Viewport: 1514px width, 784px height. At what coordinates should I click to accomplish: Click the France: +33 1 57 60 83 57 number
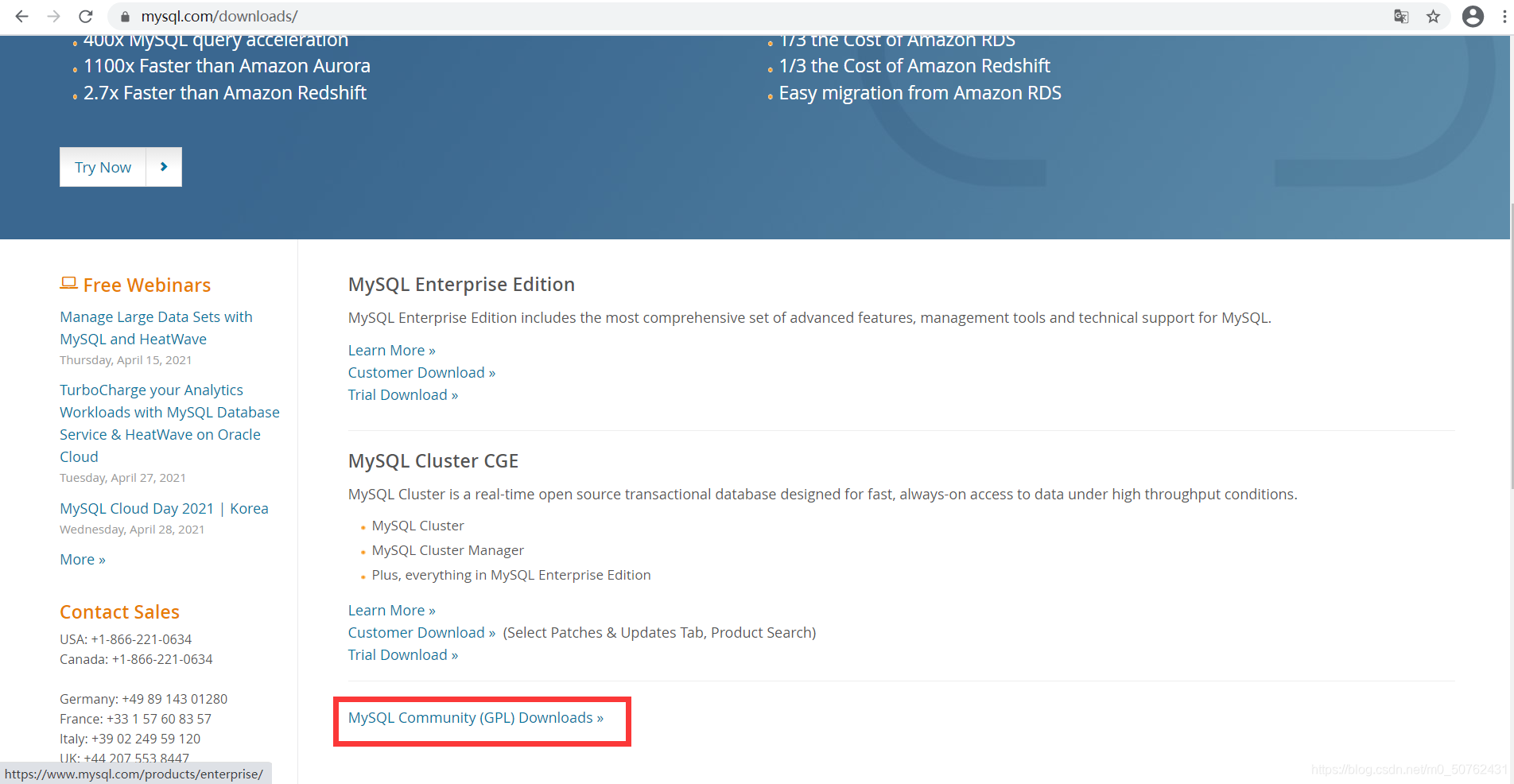coord(135,719)
